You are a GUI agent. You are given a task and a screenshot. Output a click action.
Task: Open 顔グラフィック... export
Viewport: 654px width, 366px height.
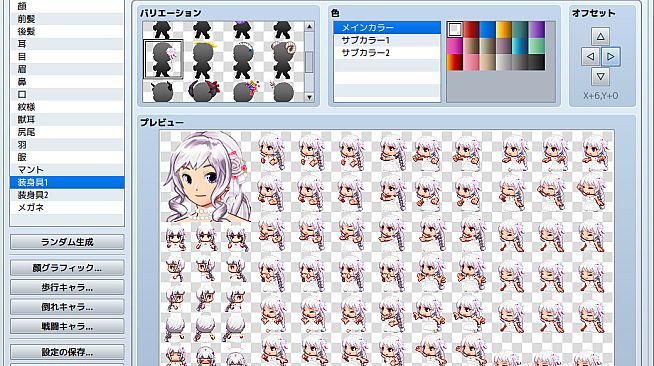click(67, 268)
